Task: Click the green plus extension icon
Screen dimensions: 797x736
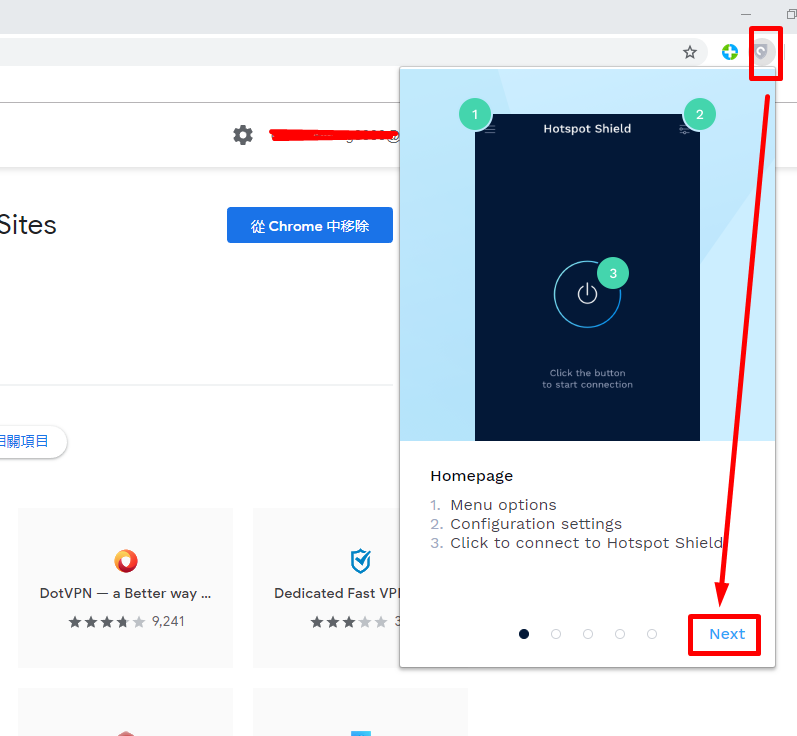Action: click(730, 52)
